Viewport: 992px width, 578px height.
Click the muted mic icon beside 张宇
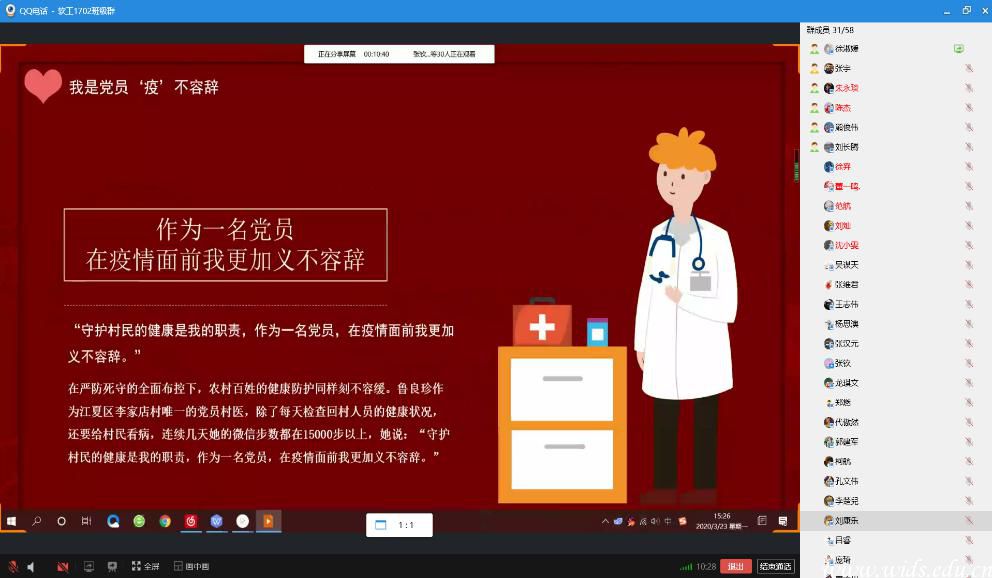coord(968,68)
